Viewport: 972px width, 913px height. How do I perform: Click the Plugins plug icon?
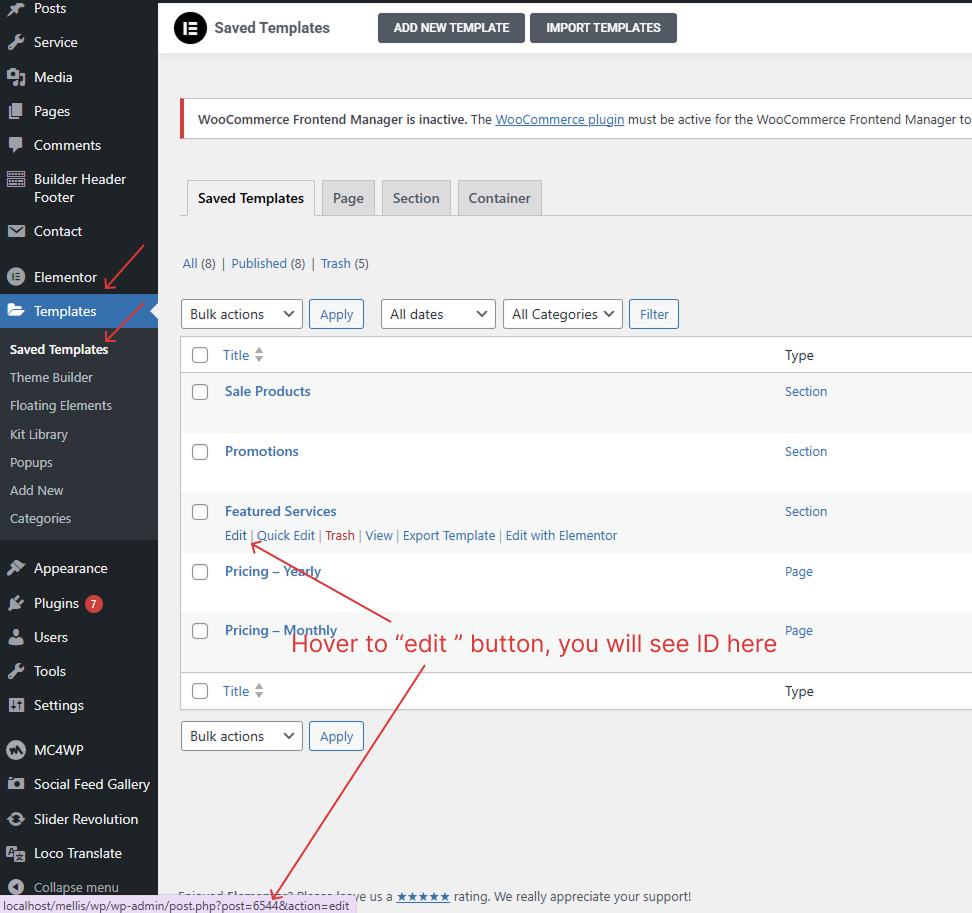[x=16, y=603]
